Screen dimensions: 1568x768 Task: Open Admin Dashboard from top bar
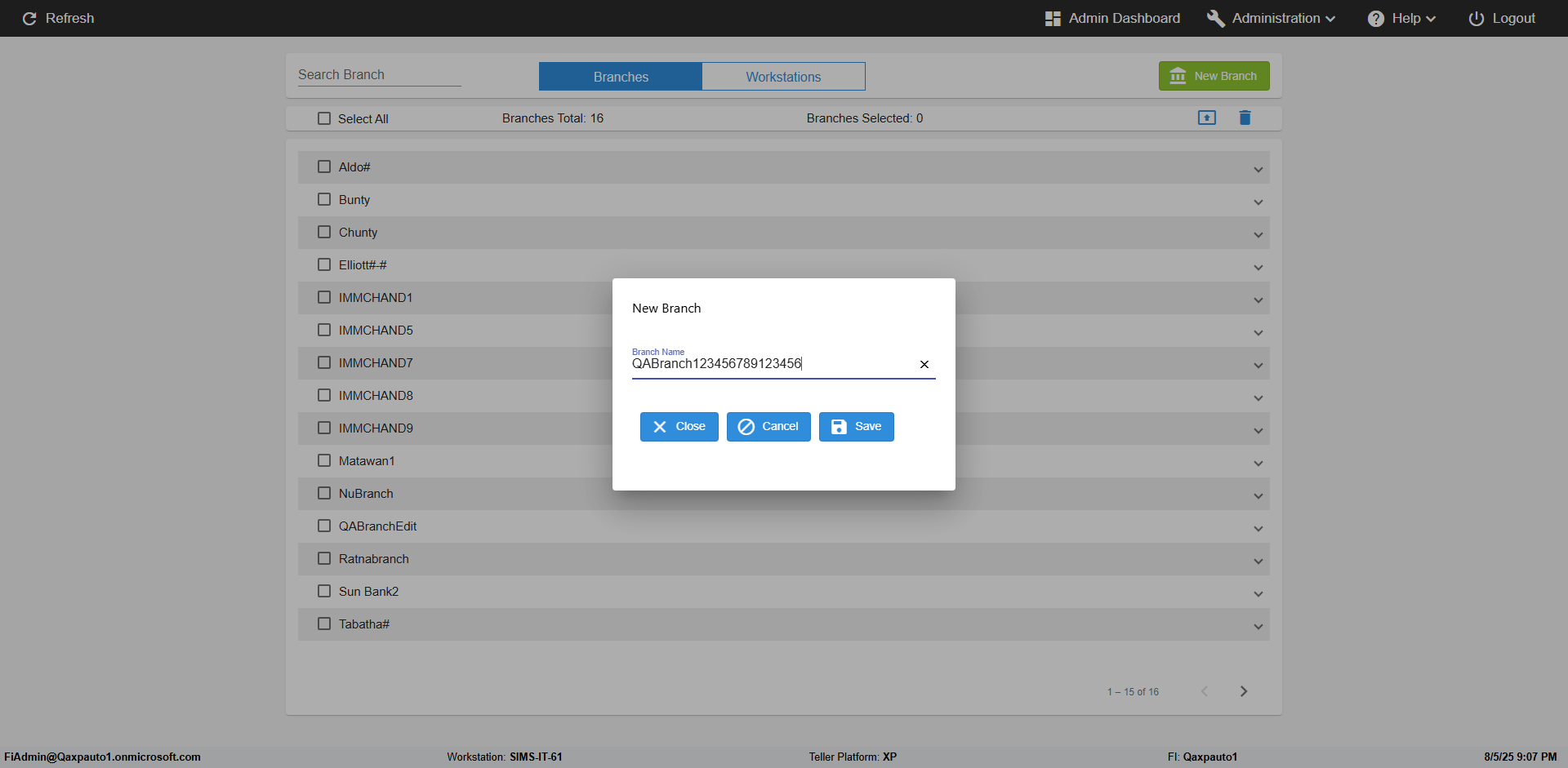click(1113, 18)
